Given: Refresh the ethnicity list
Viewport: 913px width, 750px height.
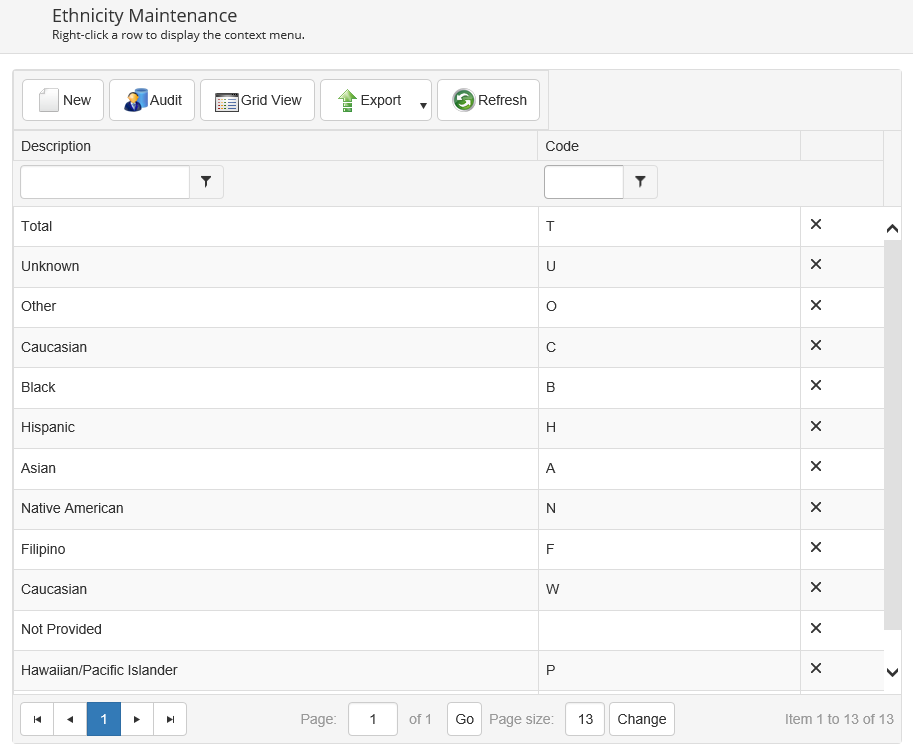Looking at the screenshot, I should point(489,100).
